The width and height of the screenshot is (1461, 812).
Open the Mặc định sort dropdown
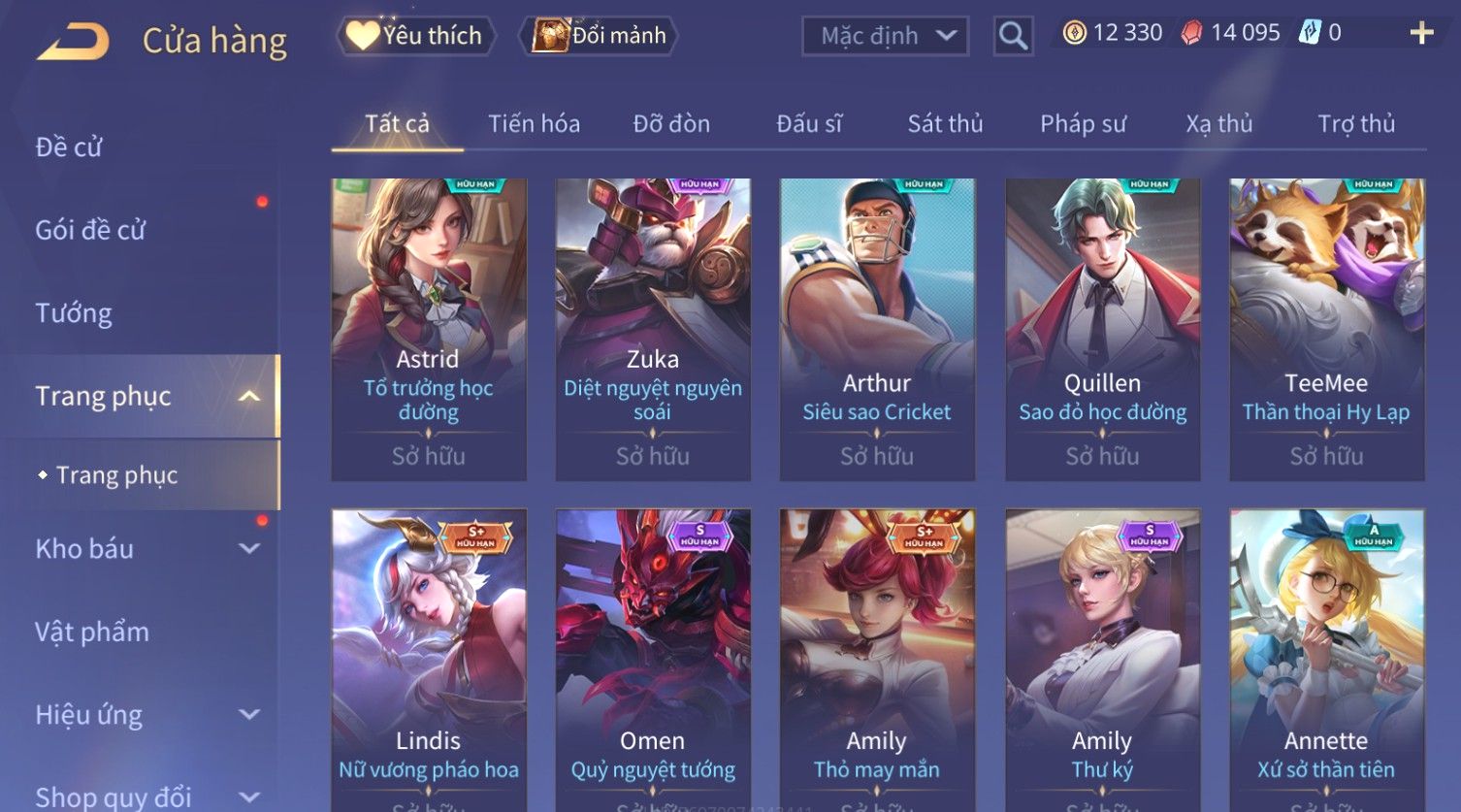pos(886,36)
